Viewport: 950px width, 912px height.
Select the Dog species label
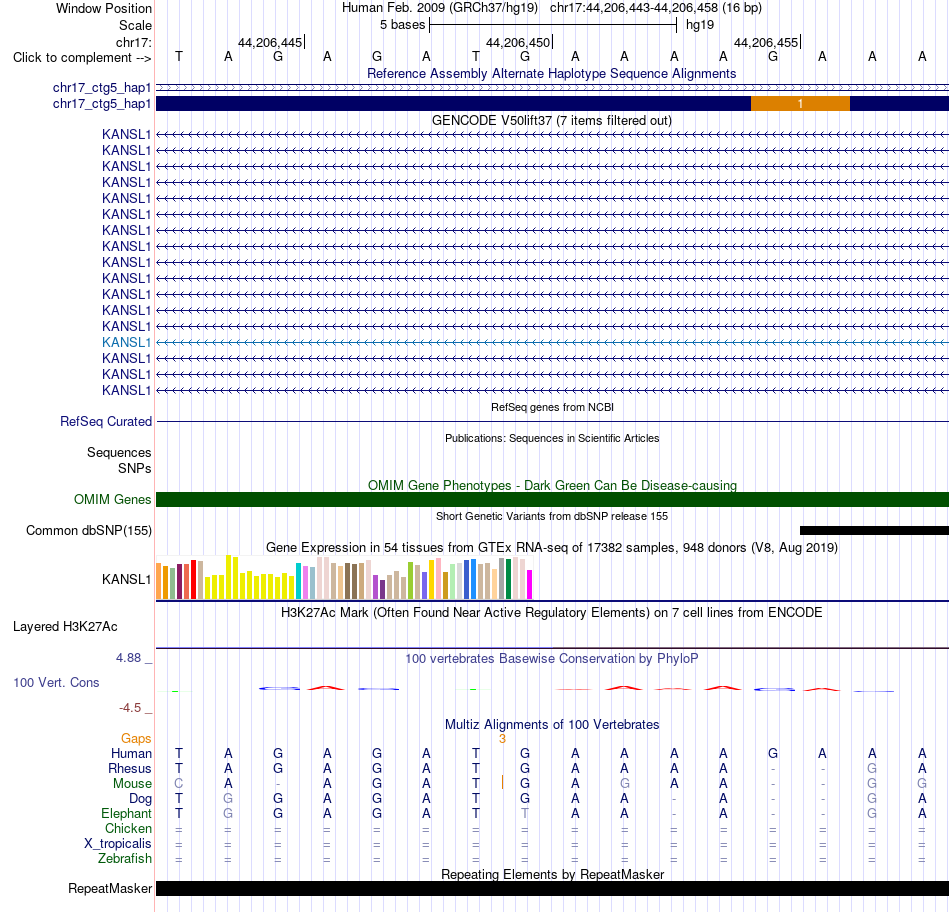[x=140, y=799]
